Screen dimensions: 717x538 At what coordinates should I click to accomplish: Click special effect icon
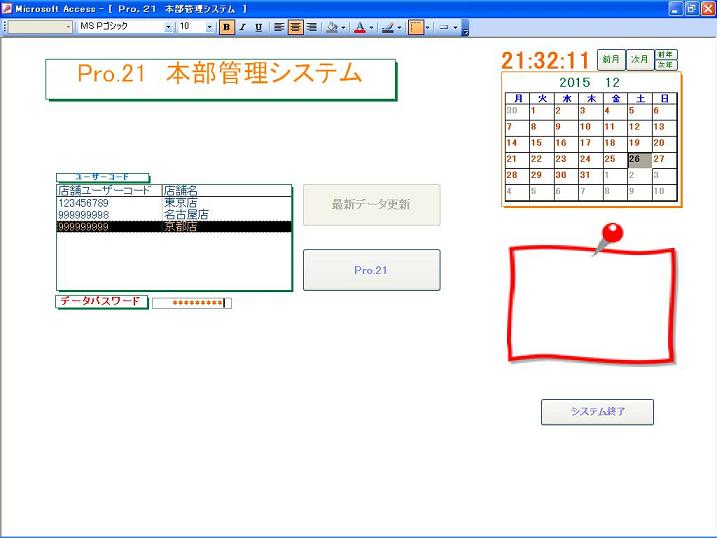click(x=444, y=27)
